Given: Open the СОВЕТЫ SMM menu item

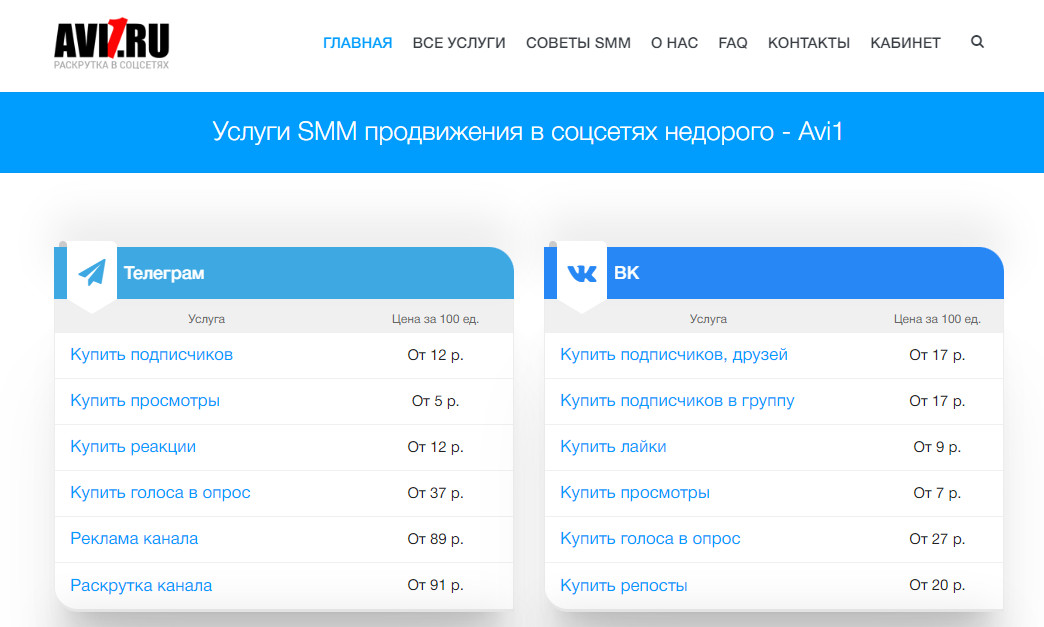Looking at the screenshot, I should [x=578, y=43].
